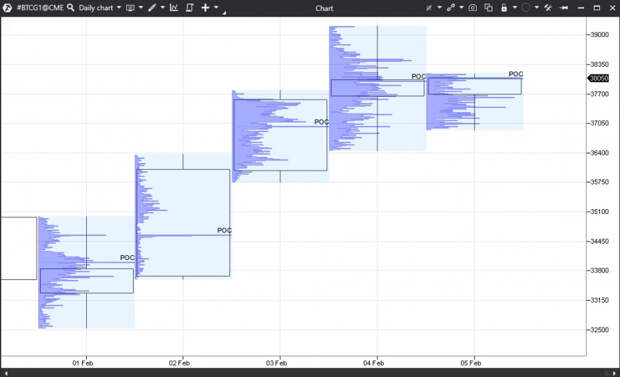Click the 34450 price axis label
620x377 pixels.
click(x=599, y=241)
